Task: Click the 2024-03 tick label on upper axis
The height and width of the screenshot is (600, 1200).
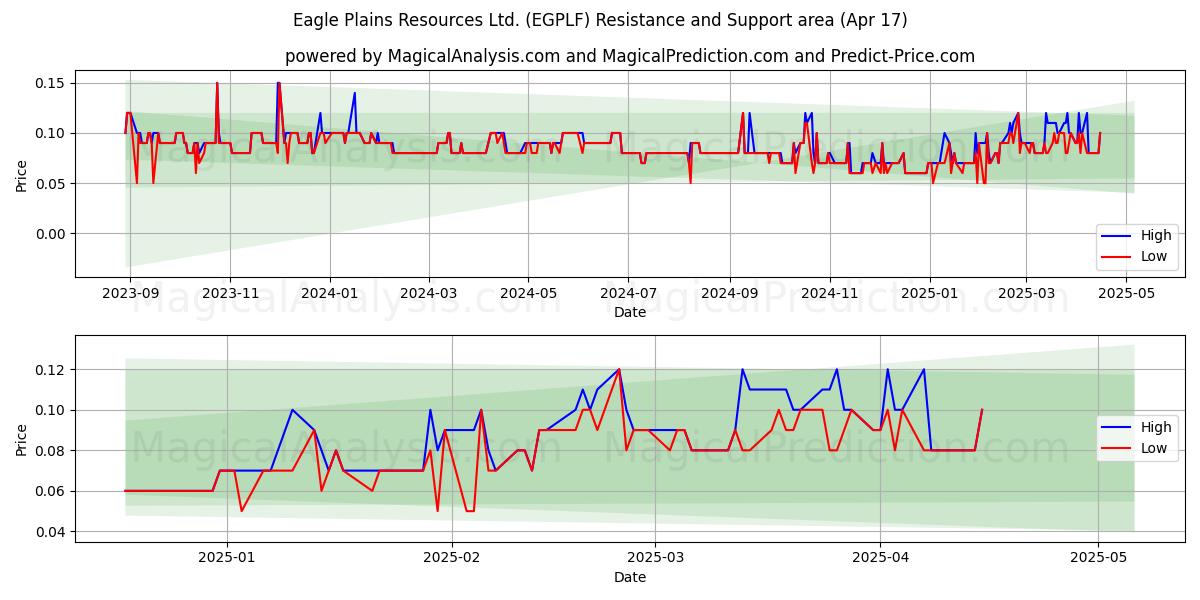Action: click(x=428, y=294)
